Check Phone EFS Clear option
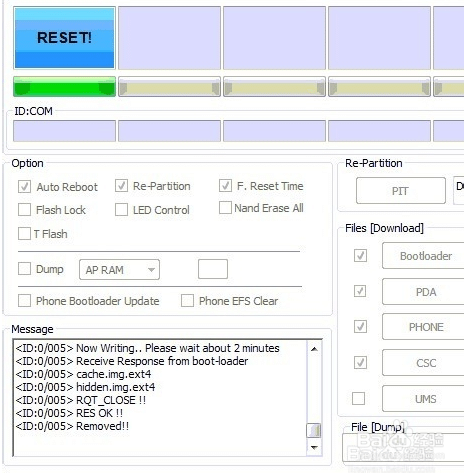The image size is (474, 473). pos(187,301)
